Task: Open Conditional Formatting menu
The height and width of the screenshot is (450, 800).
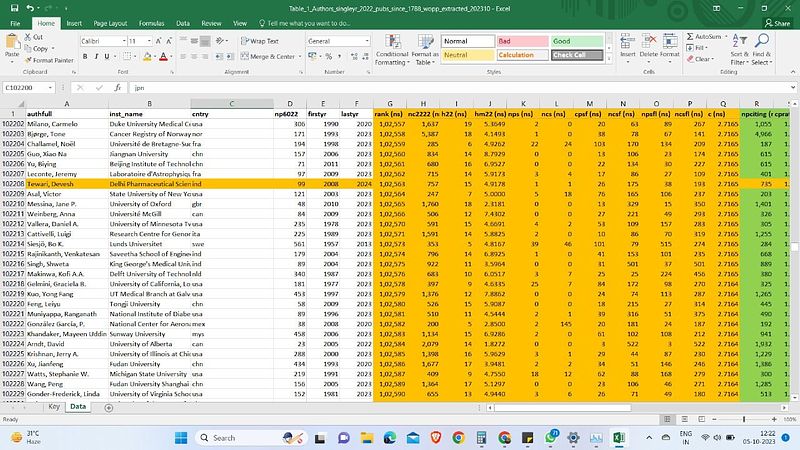Action: [x=392, y=49]
